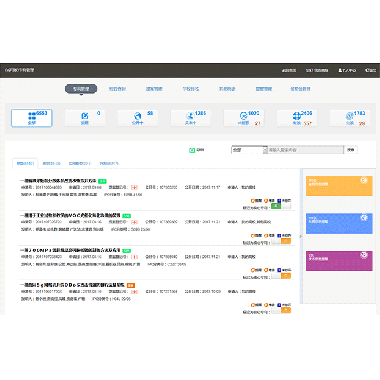
Task: Click the red calendar icon in the first record row
Action: 134,187
